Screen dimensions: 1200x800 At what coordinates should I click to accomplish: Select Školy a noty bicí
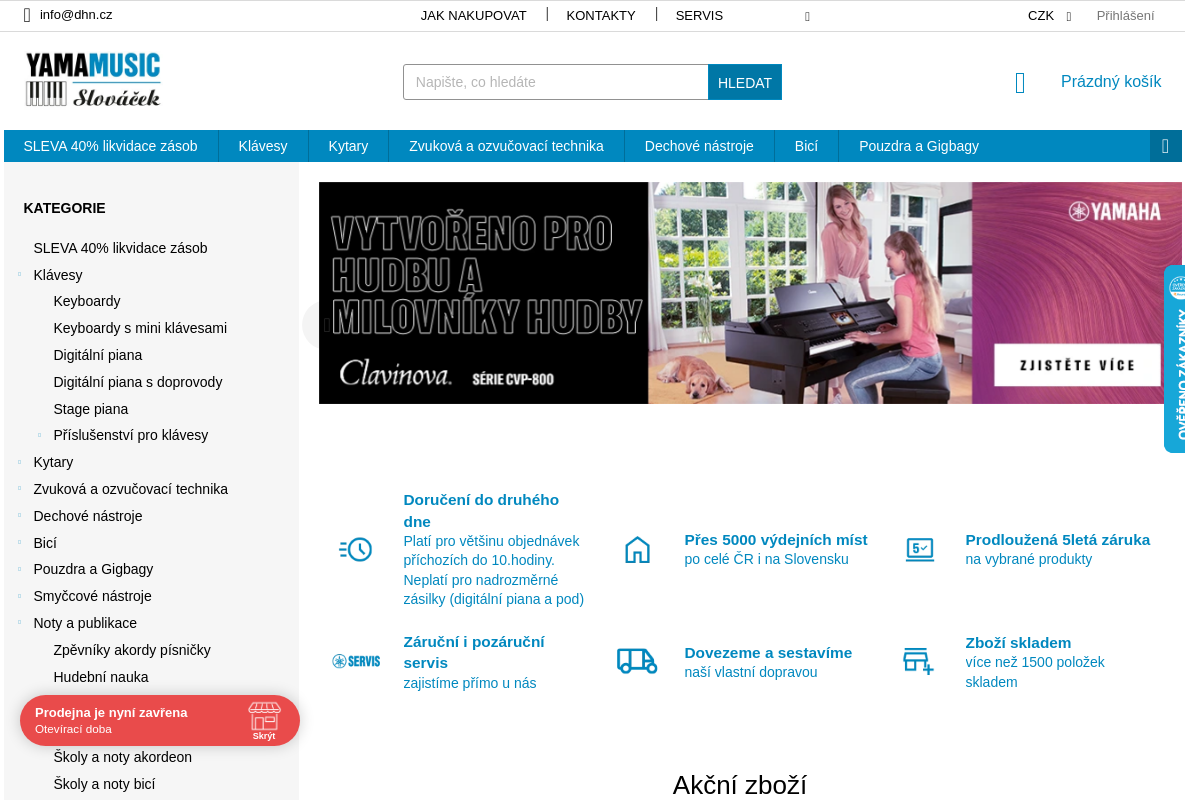pos(104,784)
